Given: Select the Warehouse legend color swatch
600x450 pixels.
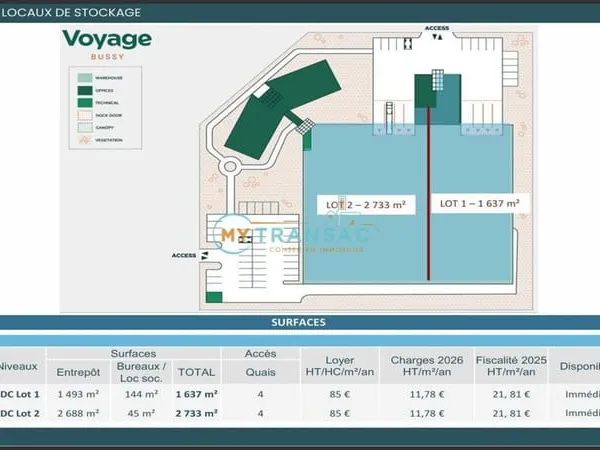Looking at the screenshot, I should [x=85, y=78].
